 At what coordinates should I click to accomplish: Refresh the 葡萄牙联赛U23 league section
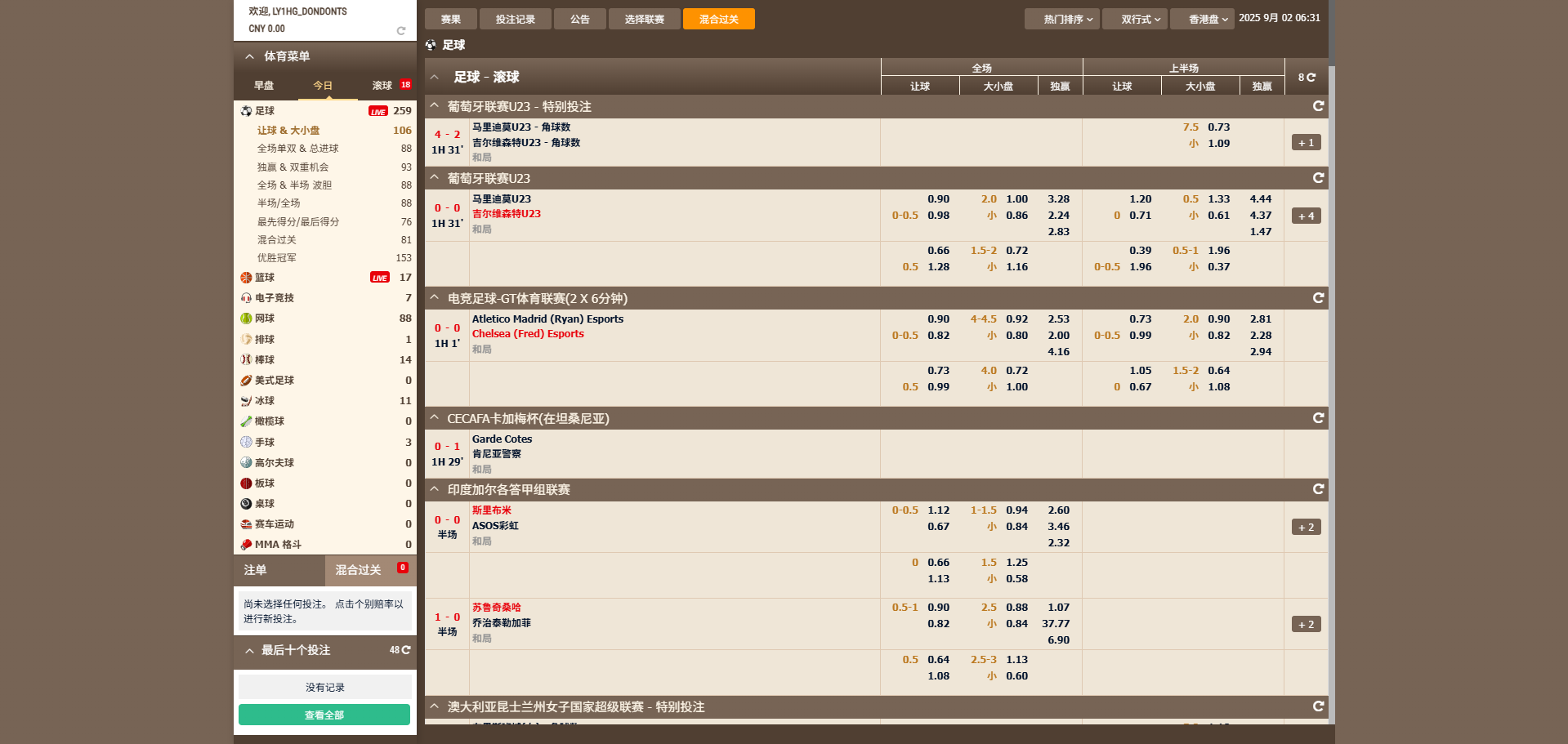1317,178
